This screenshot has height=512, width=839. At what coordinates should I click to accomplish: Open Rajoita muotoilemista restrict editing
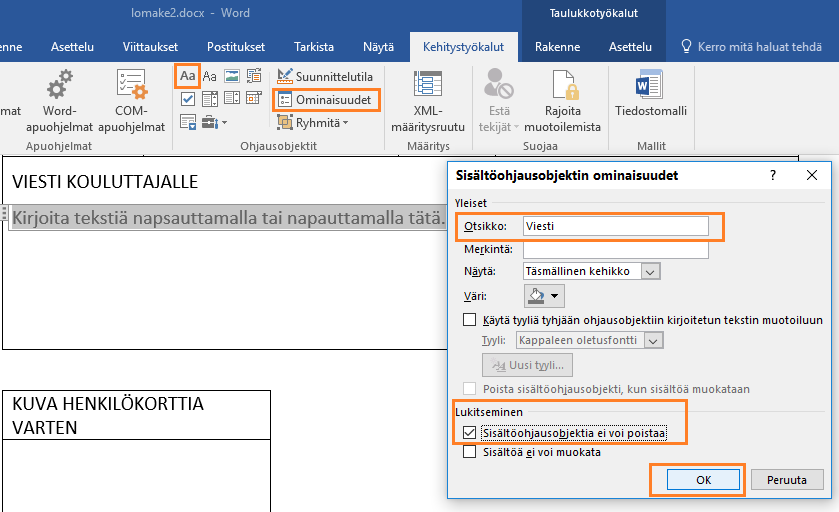tap(562, 102)
